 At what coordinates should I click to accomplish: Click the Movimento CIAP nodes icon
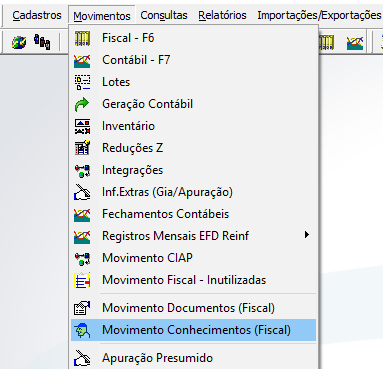[82, 258]
